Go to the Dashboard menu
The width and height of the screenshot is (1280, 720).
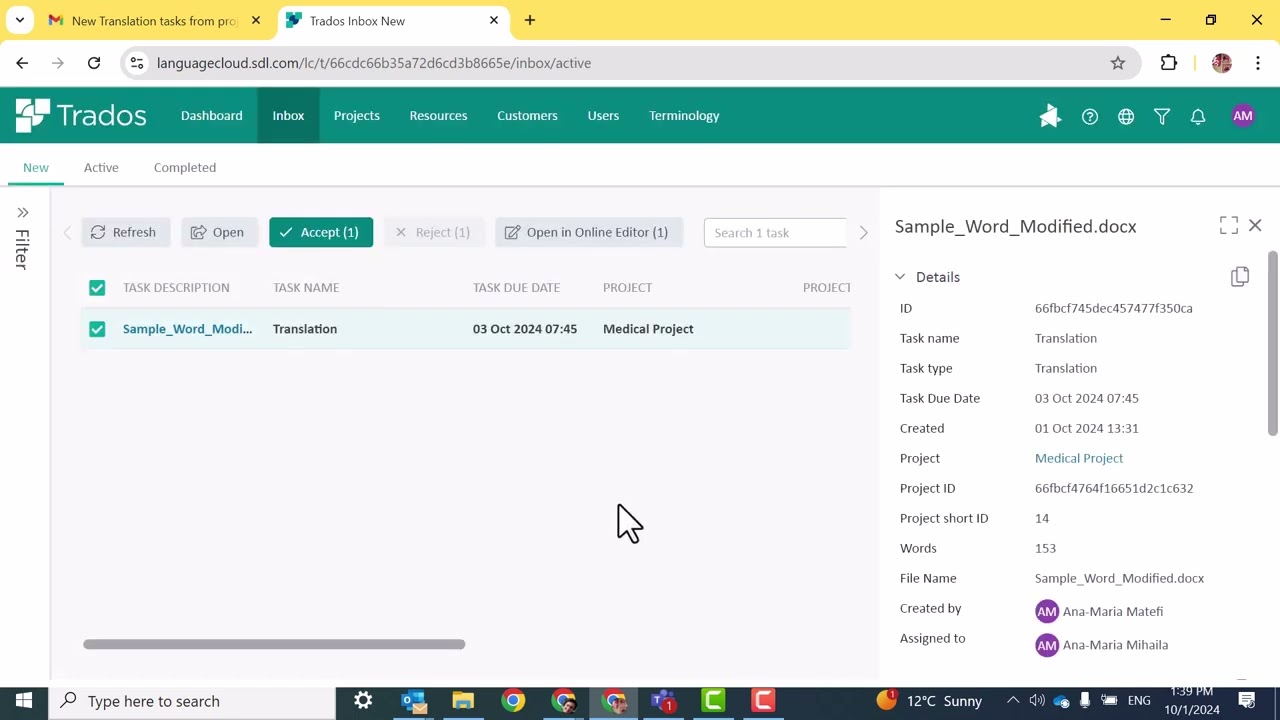click(x=211, y=116)
